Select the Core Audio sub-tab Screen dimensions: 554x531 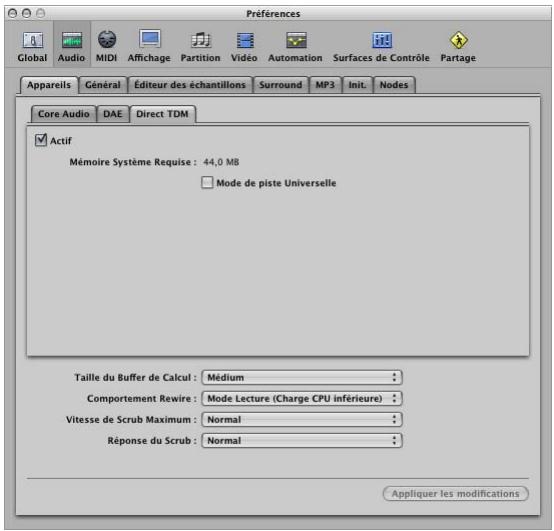click(x=64, y=114)
